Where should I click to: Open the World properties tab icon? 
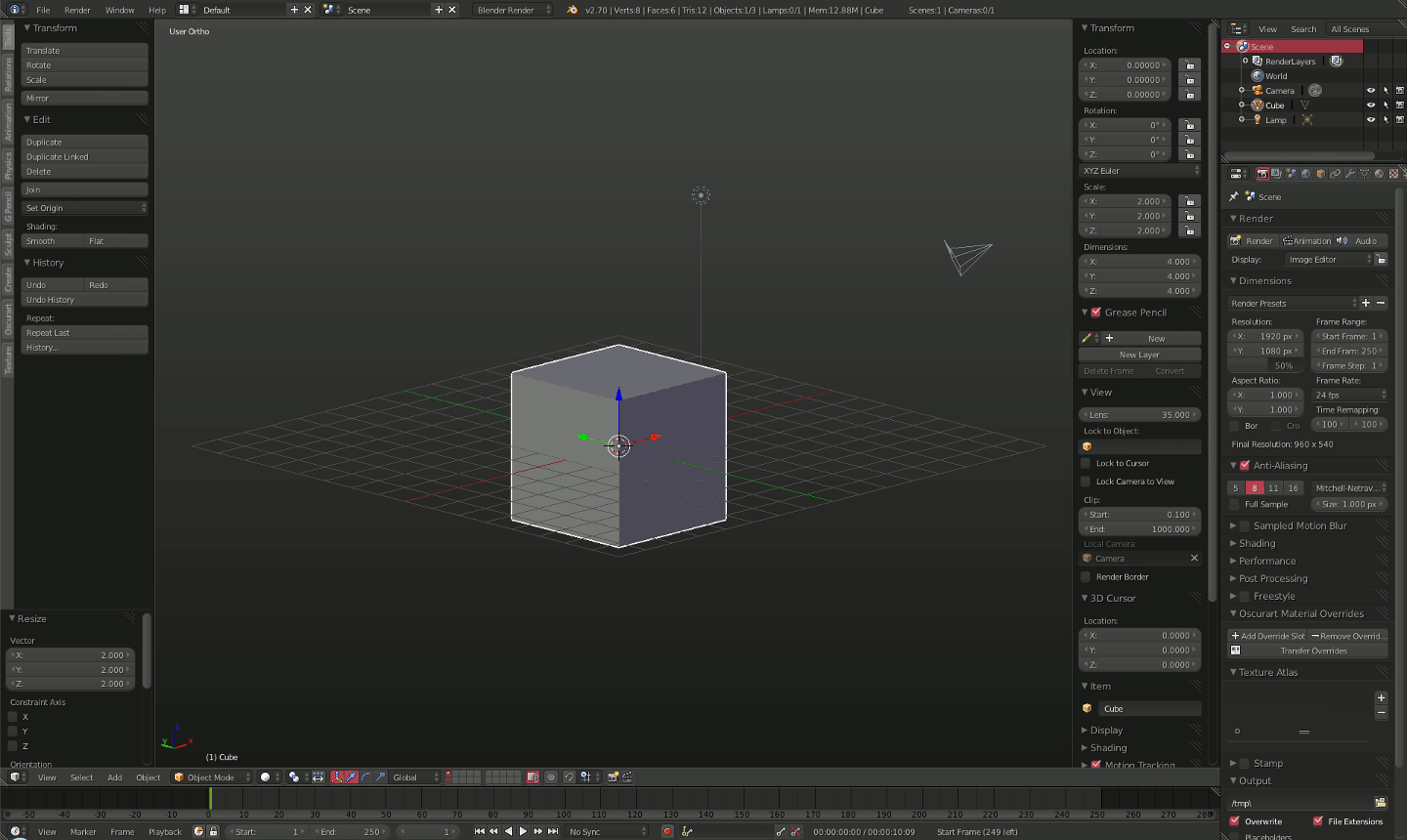(x=1305, y=174)
